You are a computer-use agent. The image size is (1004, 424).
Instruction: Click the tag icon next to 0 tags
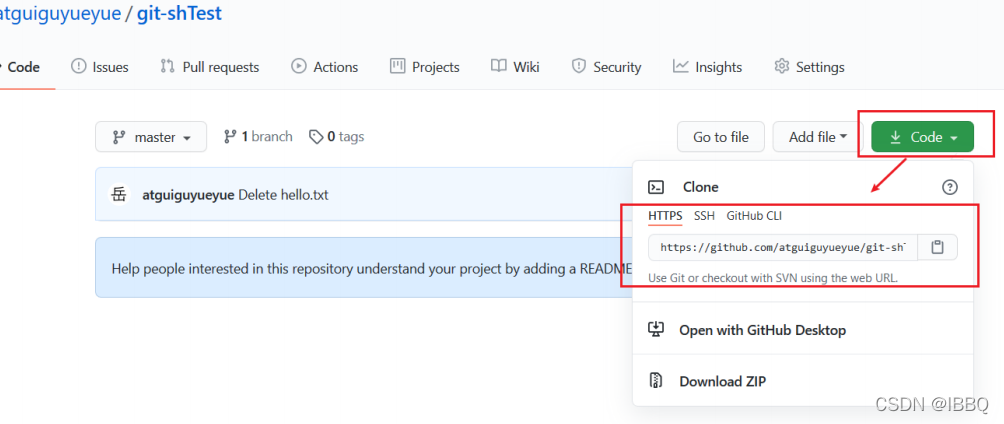tap(316, 136)
